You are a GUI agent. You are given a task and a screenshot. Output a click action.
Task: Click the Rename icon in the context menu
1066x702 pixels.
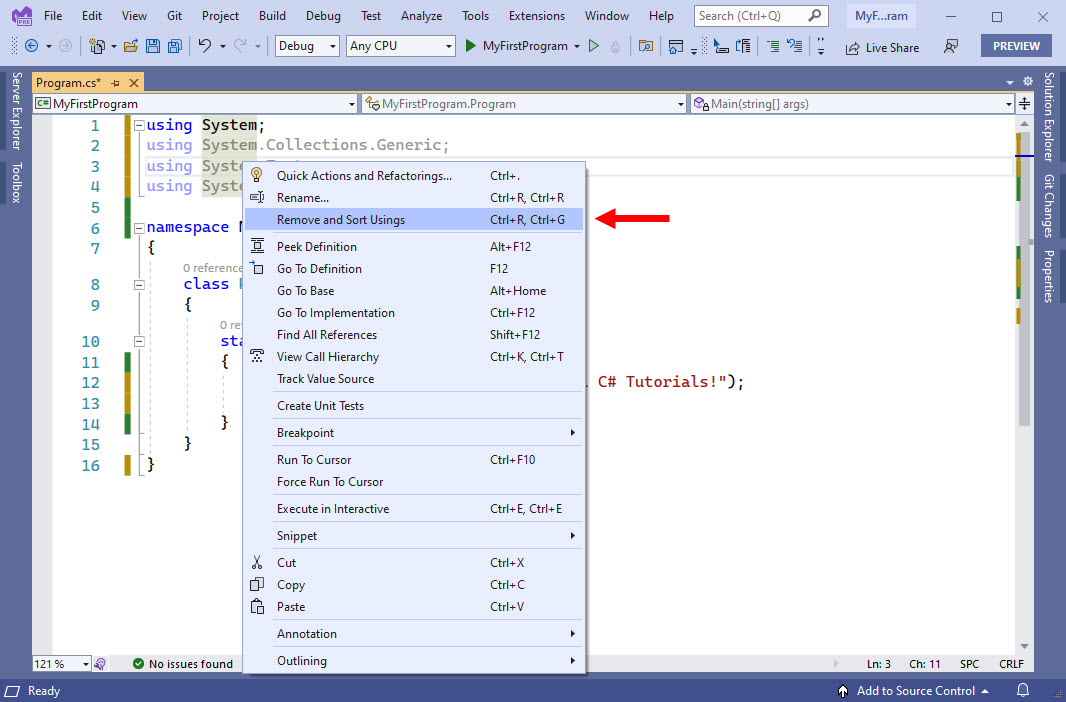pyautogui.click(x=258, y=197)
